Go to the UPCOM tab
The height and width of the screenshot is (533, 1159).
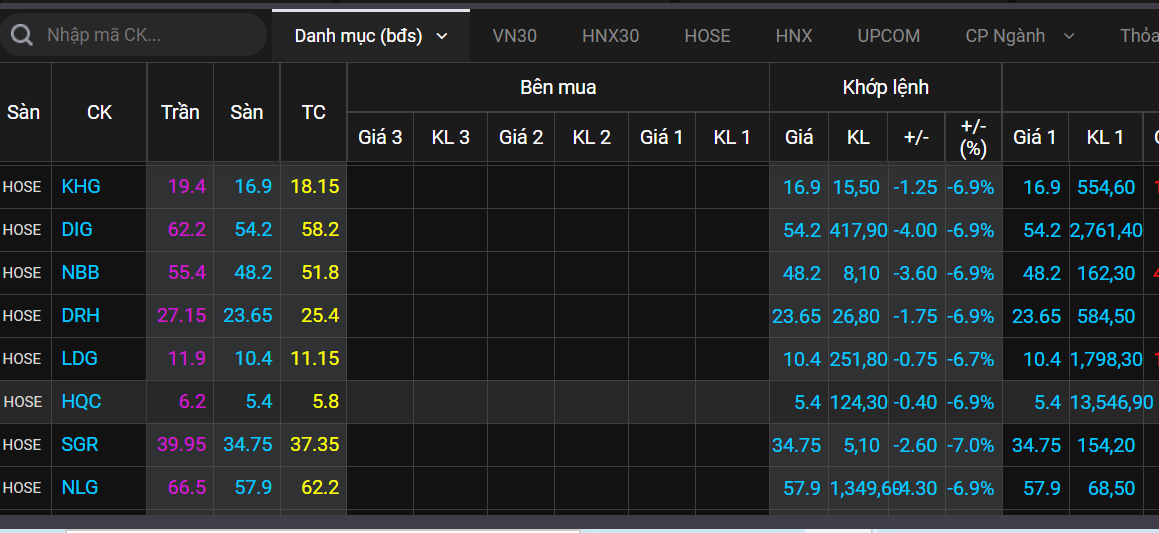888,36
